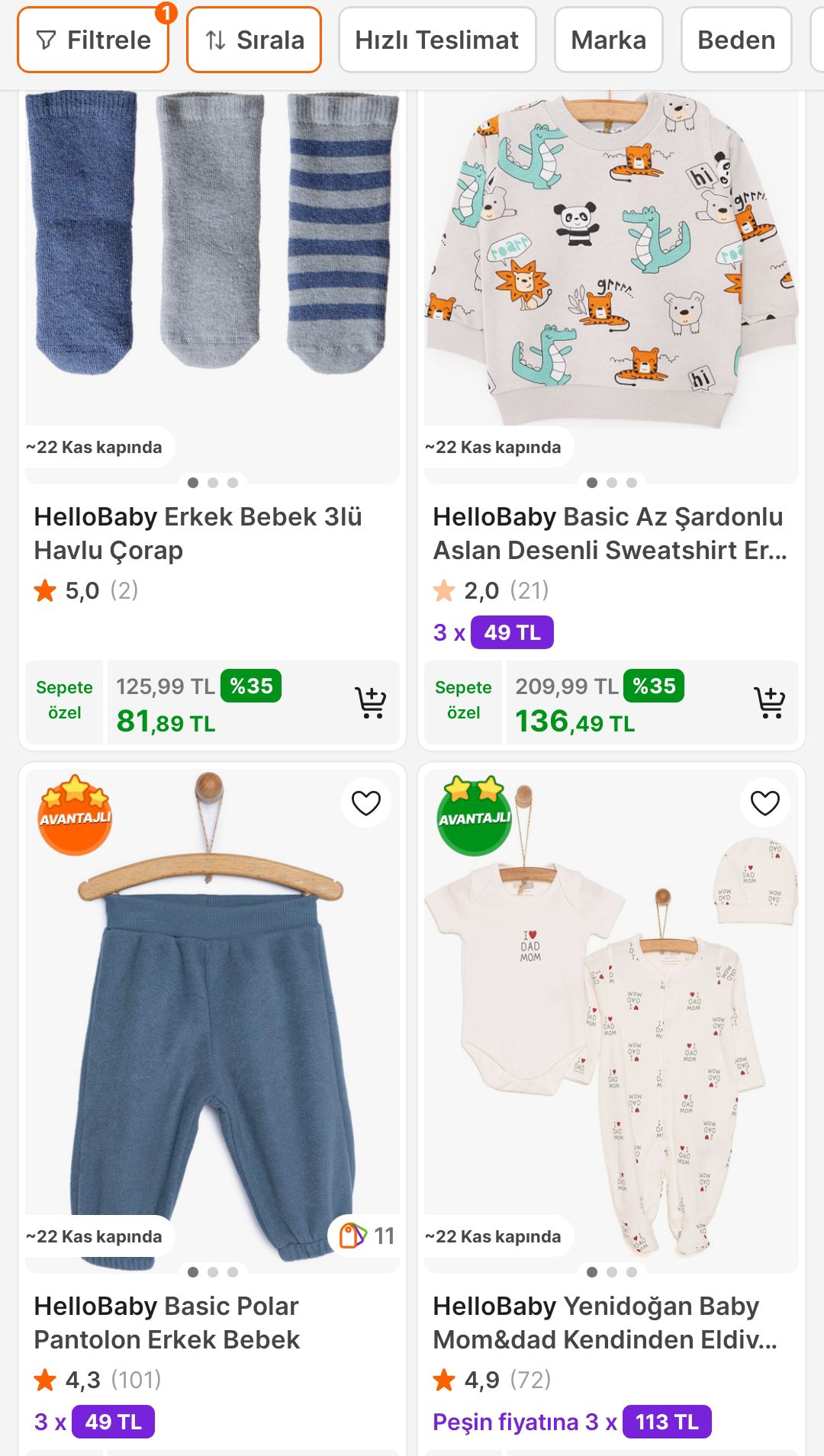This screenshot has width=824, height=1456.
Task: Open the Aslan Desenli Sweatshirt title
Action: 609,533
